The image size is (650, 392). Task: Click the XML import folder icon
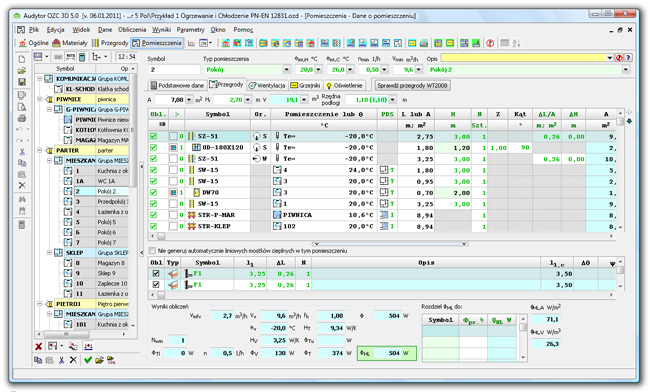[x=111, y=360]
